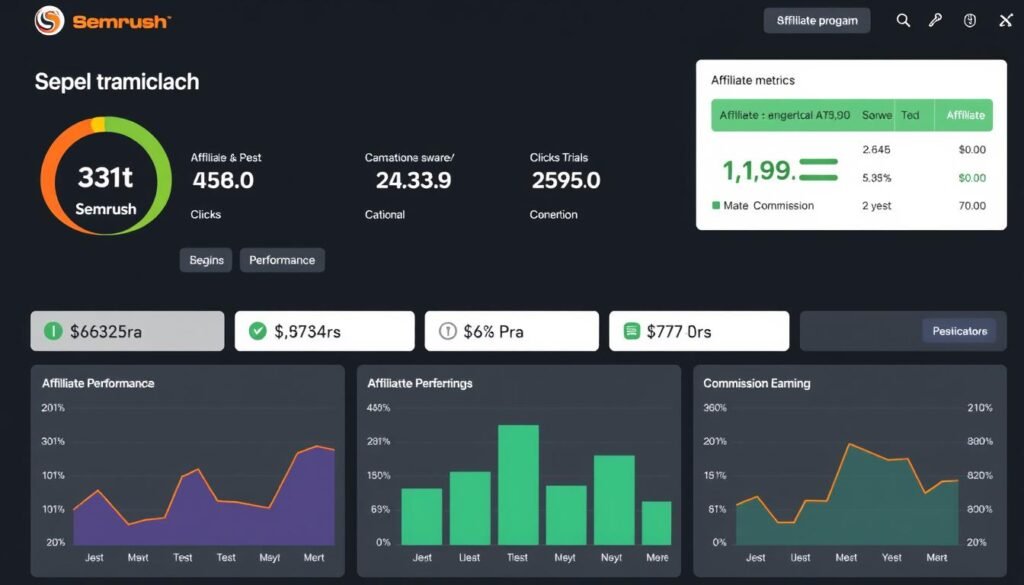The width and height of the screenshot is (1024, 585).
Task: Click the tallest bar labeled Tiest
Action: point(518,485)
